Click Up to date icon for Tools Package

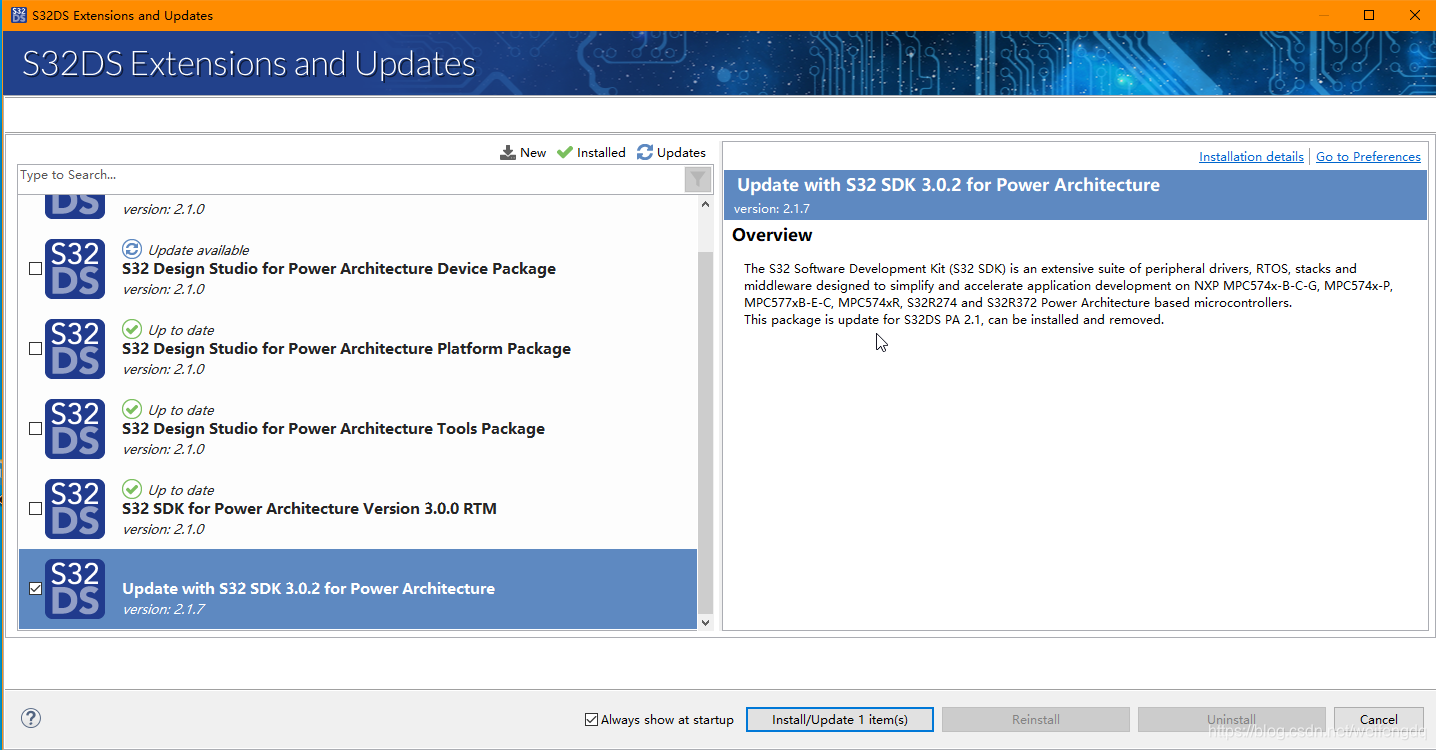click(x=132, y=409)
